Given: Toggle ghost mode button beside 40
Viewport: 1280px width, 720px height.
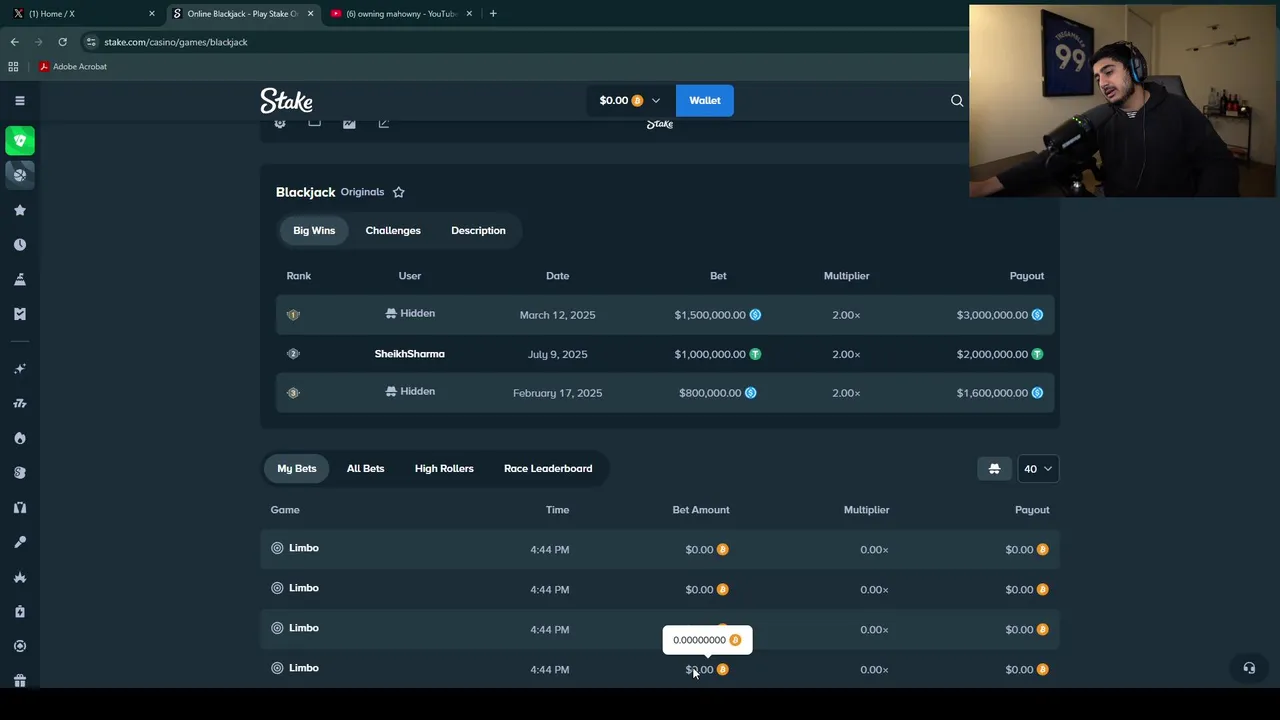Looking at the screenshot, I should (994, 469).
